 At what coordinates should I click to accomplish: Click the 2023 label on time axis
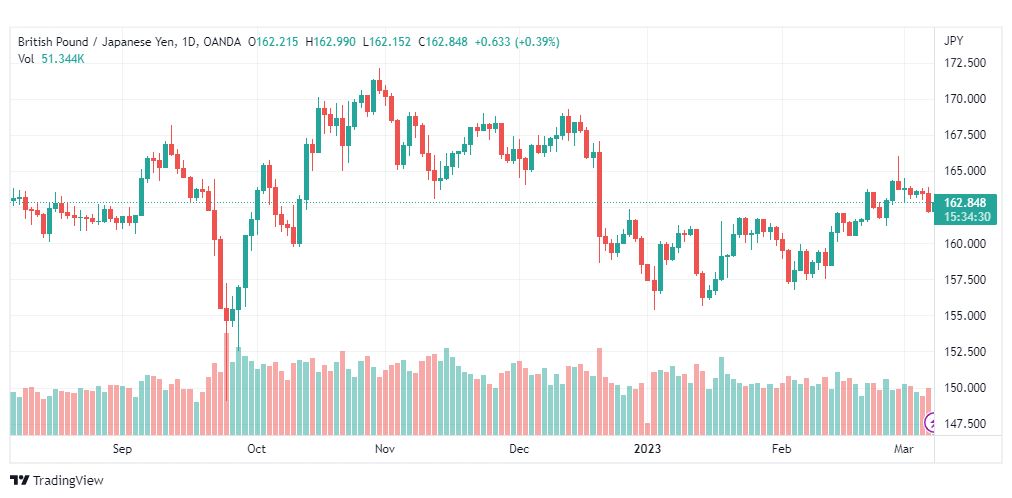pos(647,449)
